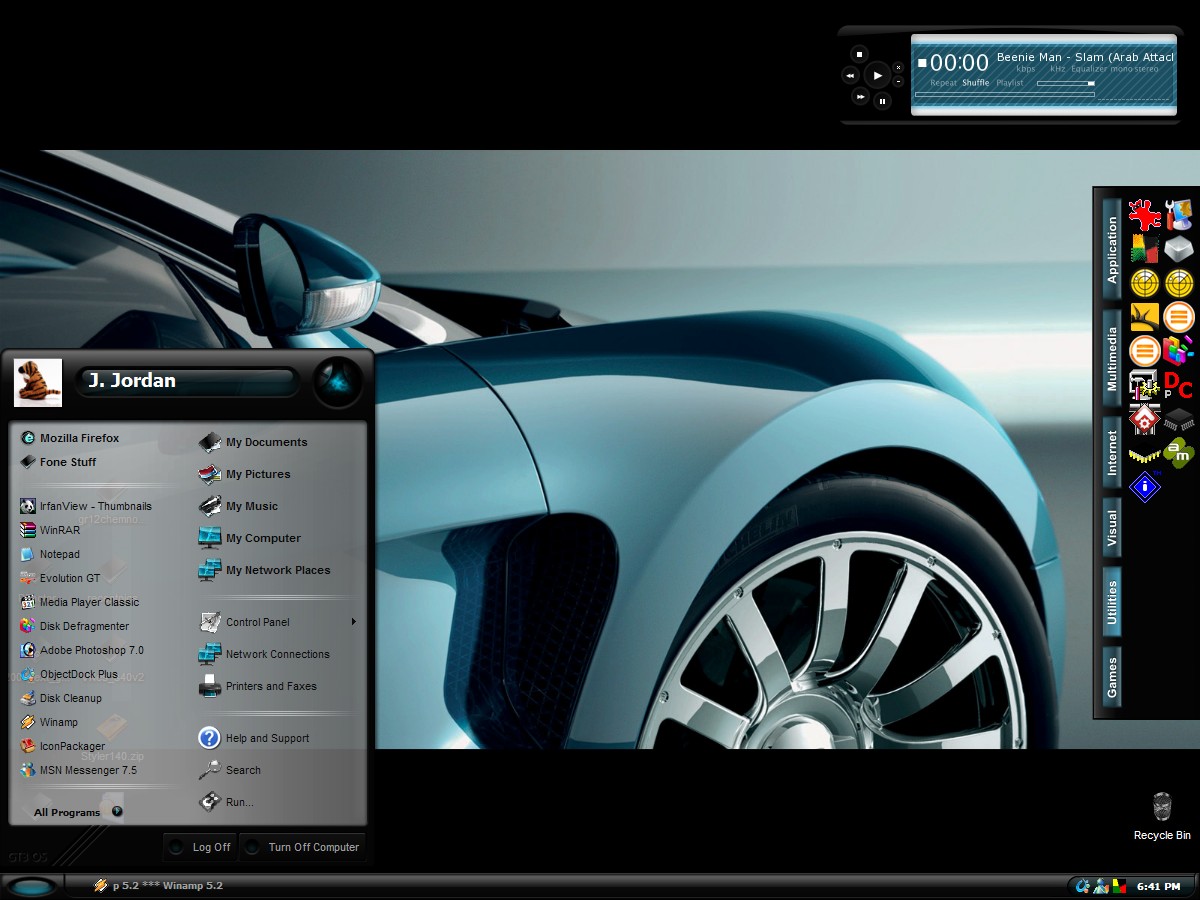The width and height of the screenshot is (1200, 900).
Task: Click the Log Off button
Action: pyautogui.click(x=201, y=847)
